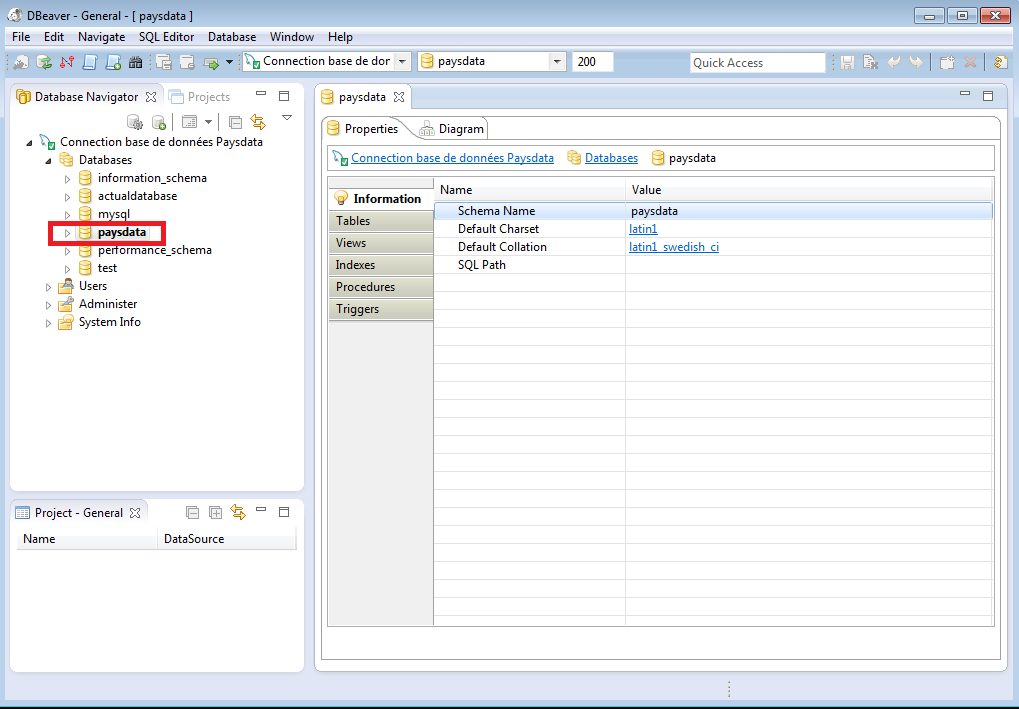Expand the Administer tree node

point(48,305)
